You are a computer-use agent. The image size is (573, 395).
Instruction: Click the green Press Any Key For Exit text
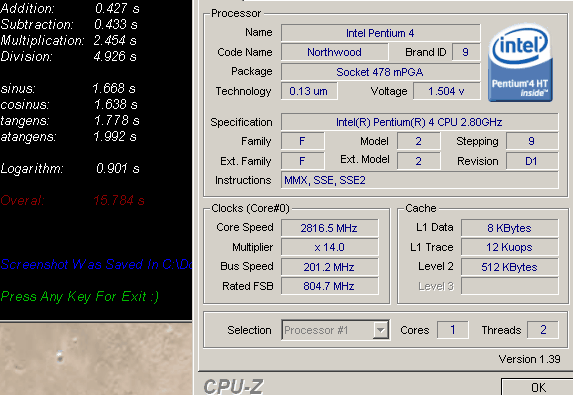coord(80,296)
